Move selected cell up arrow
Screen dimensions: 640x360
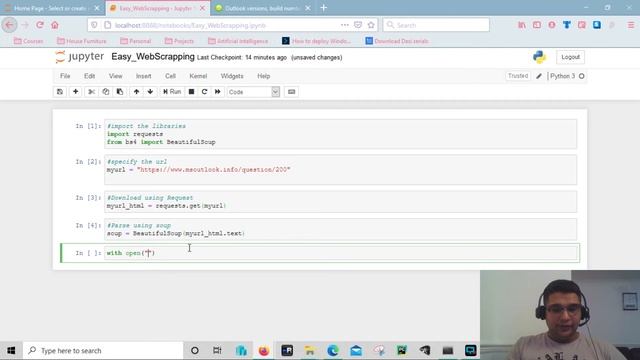coord(136,92)
